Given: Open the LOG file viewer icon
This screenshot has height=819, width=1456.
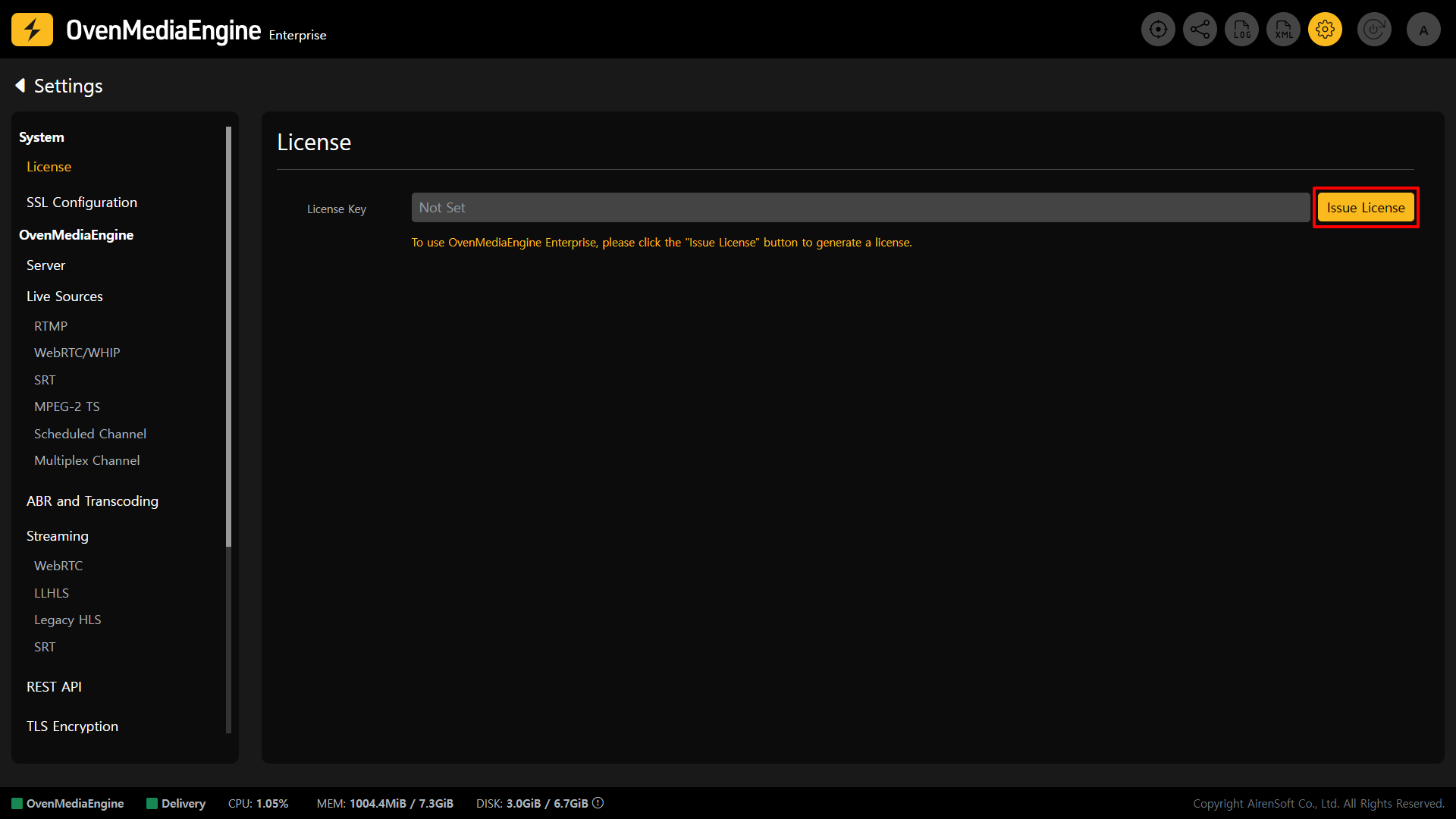Looking at the screenshot, I should pos(1241,30).
